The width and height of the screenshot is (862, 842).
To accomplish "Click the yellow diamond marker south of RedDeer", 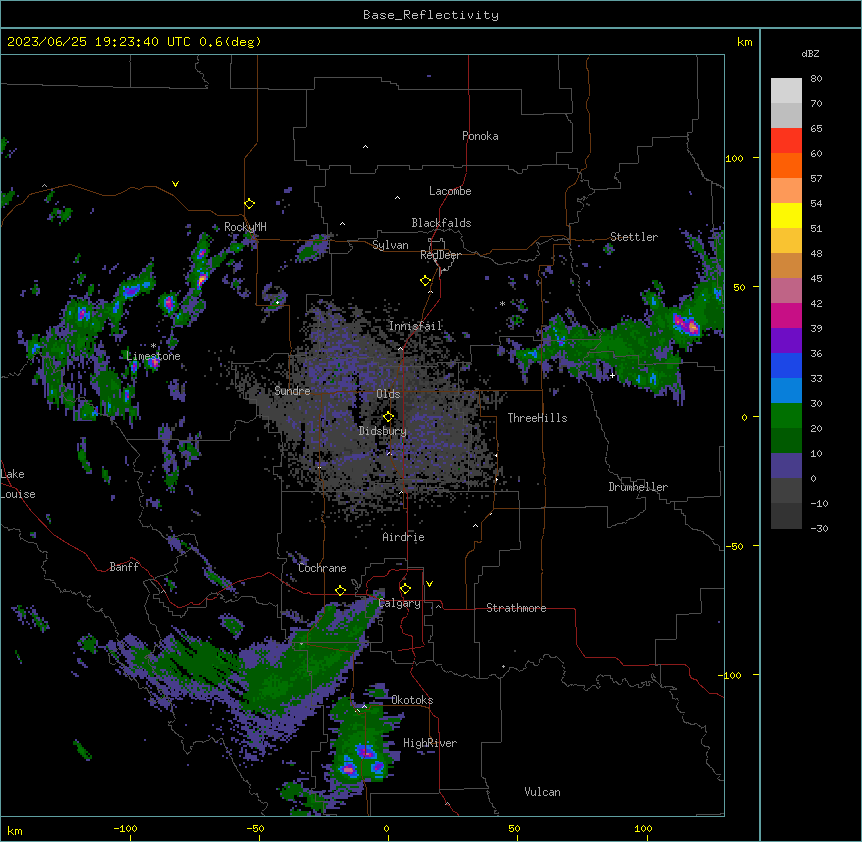I will coord(426,281).
